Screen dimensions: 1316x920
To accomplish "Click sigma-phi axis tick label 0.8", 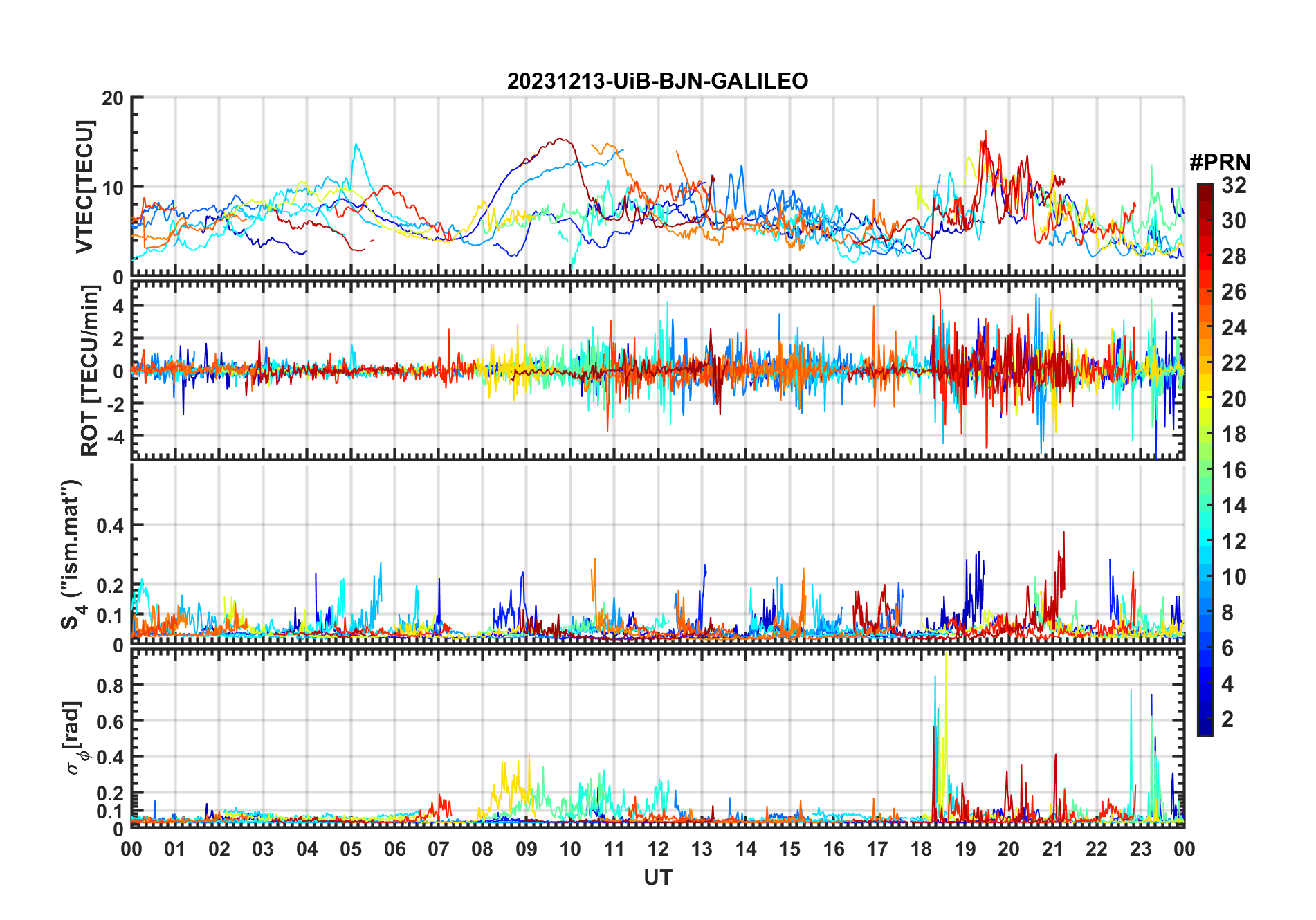I will [111, 686].
